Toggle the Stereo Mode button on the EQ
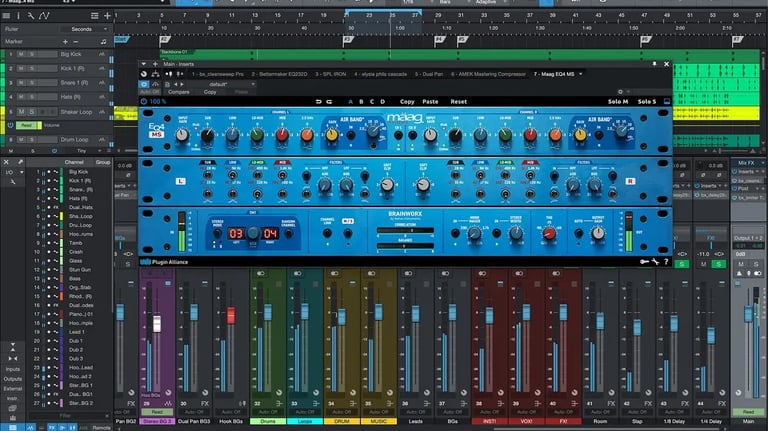 [x=217, y=234]
